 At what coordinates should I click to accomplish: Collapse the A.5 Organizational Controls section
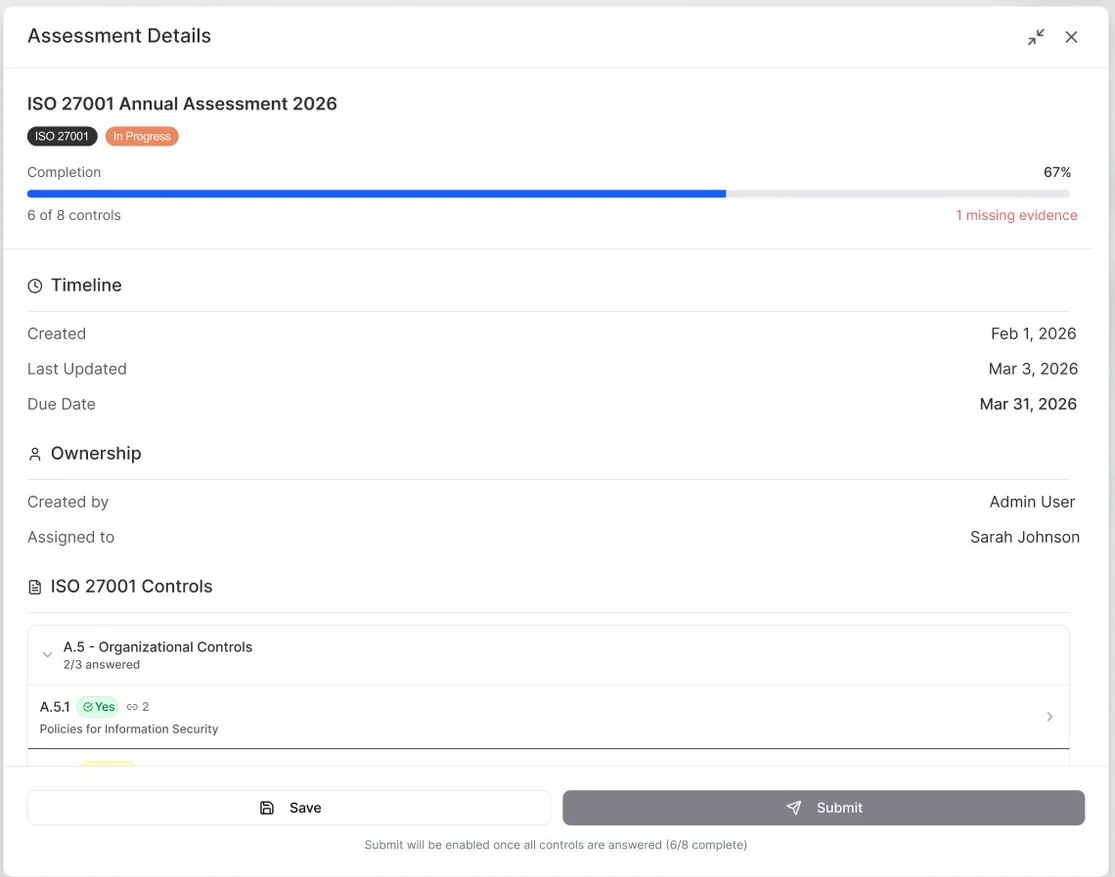coord(47,655)
